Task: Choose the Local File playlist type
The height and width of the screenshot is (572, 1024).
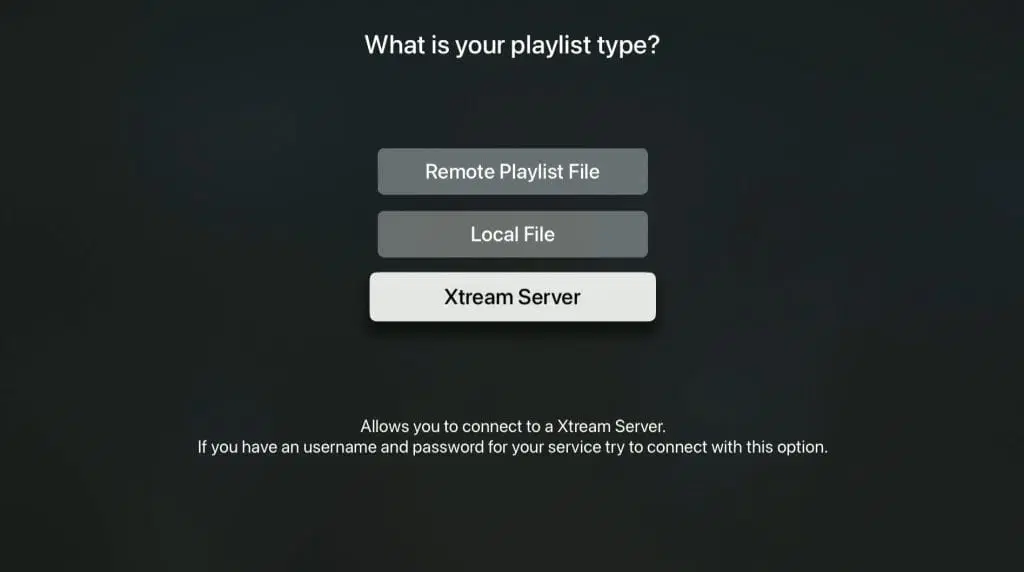Action: click(x=513, y=234)
